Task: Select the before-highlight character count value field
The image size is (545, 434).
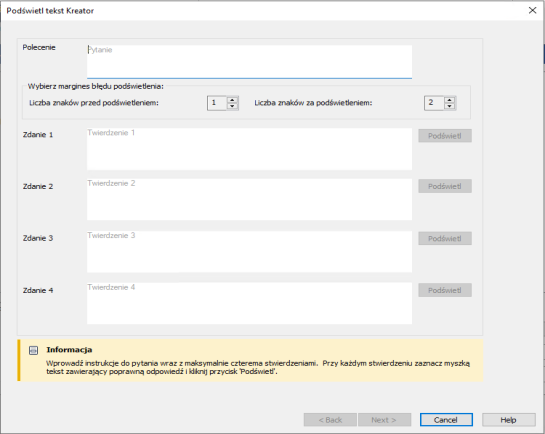Action: pyautogui.click(x=217, y=103)
